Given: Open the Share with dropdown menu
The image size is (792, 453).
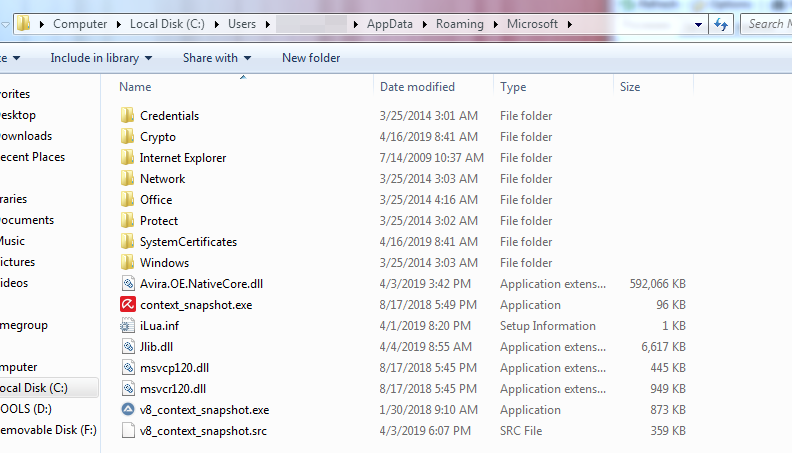Looking at the screenshot, I should pos(216,58).
